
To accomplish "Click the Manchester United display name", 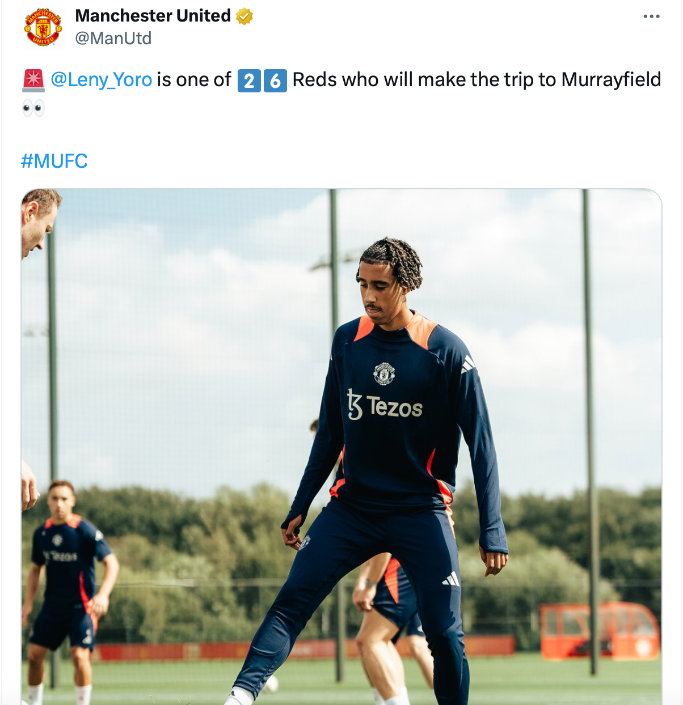I will 152,16.
